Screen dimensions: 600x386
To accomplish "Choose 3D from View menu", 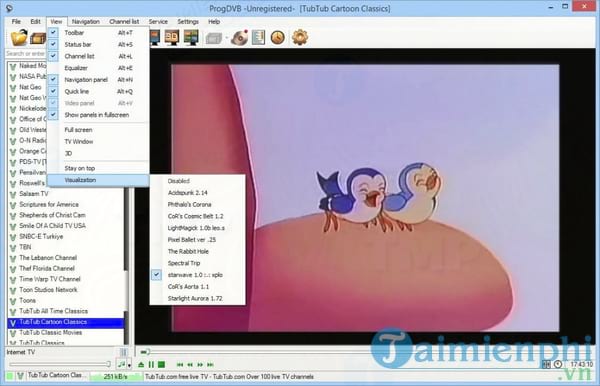I will (98, 153).
